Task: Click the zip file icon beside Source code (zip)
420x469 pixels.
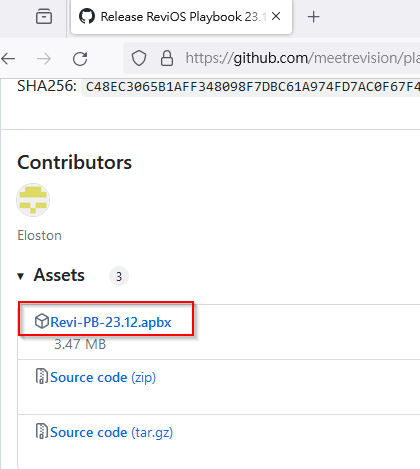Action: (42, 376)
